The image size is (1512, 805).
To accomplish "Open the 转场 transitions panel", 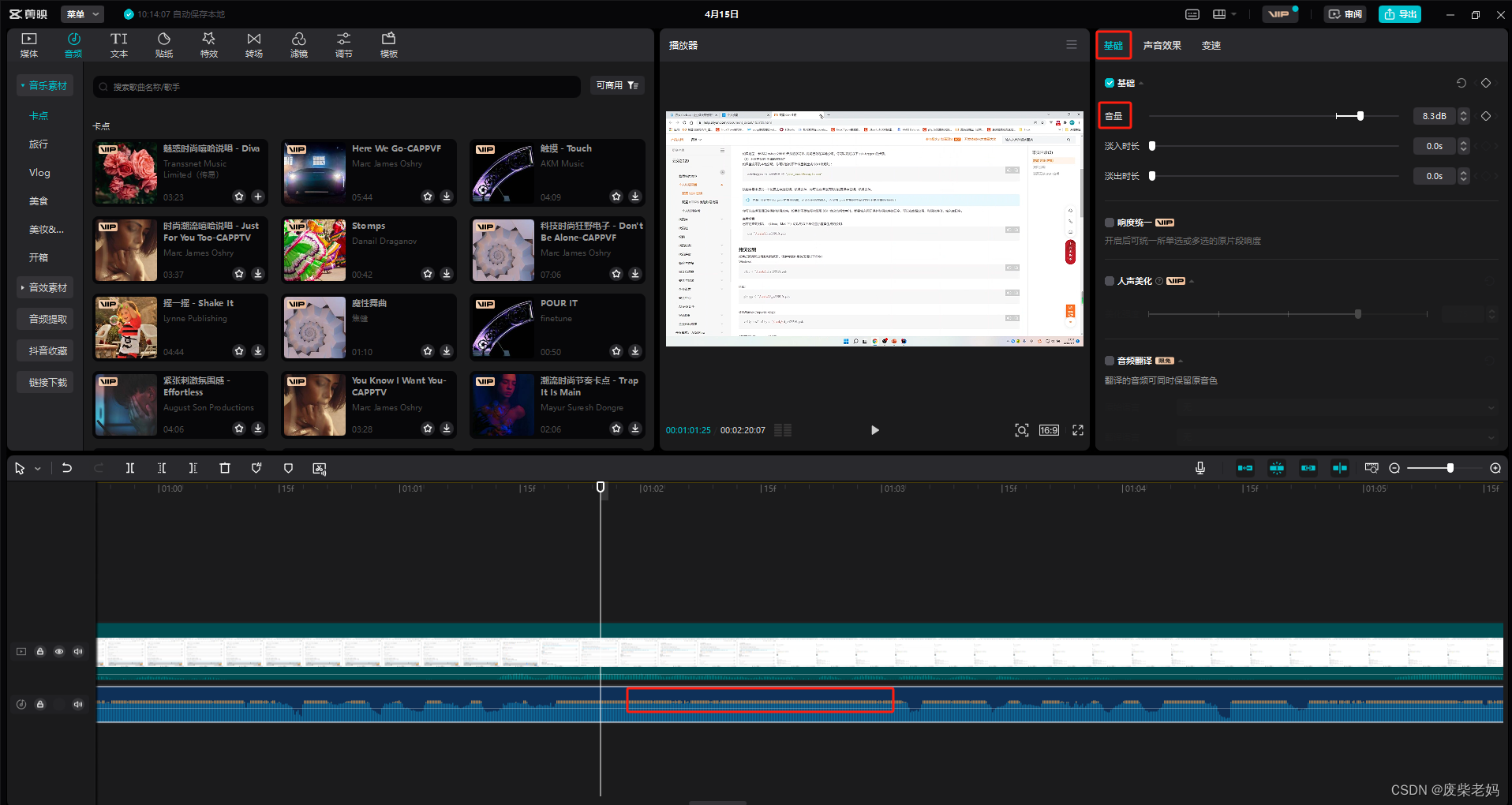I will [x=254, y=45].
